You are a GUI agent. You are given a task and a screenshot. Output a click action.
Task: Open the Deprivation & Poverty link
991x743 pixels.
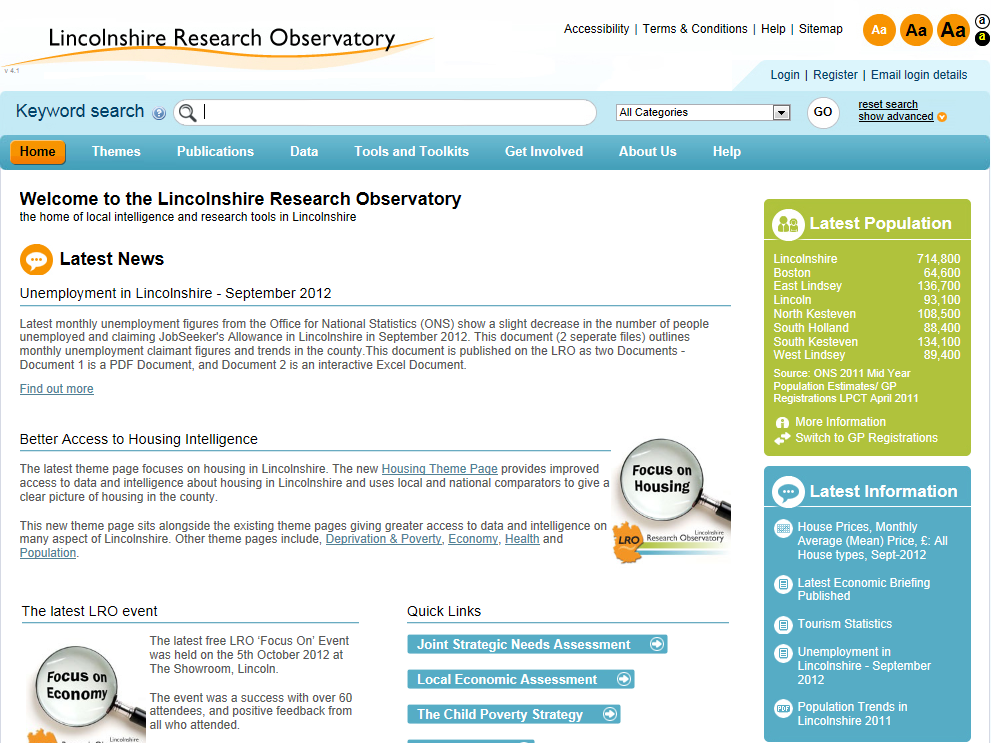click(x=384, y=539)
